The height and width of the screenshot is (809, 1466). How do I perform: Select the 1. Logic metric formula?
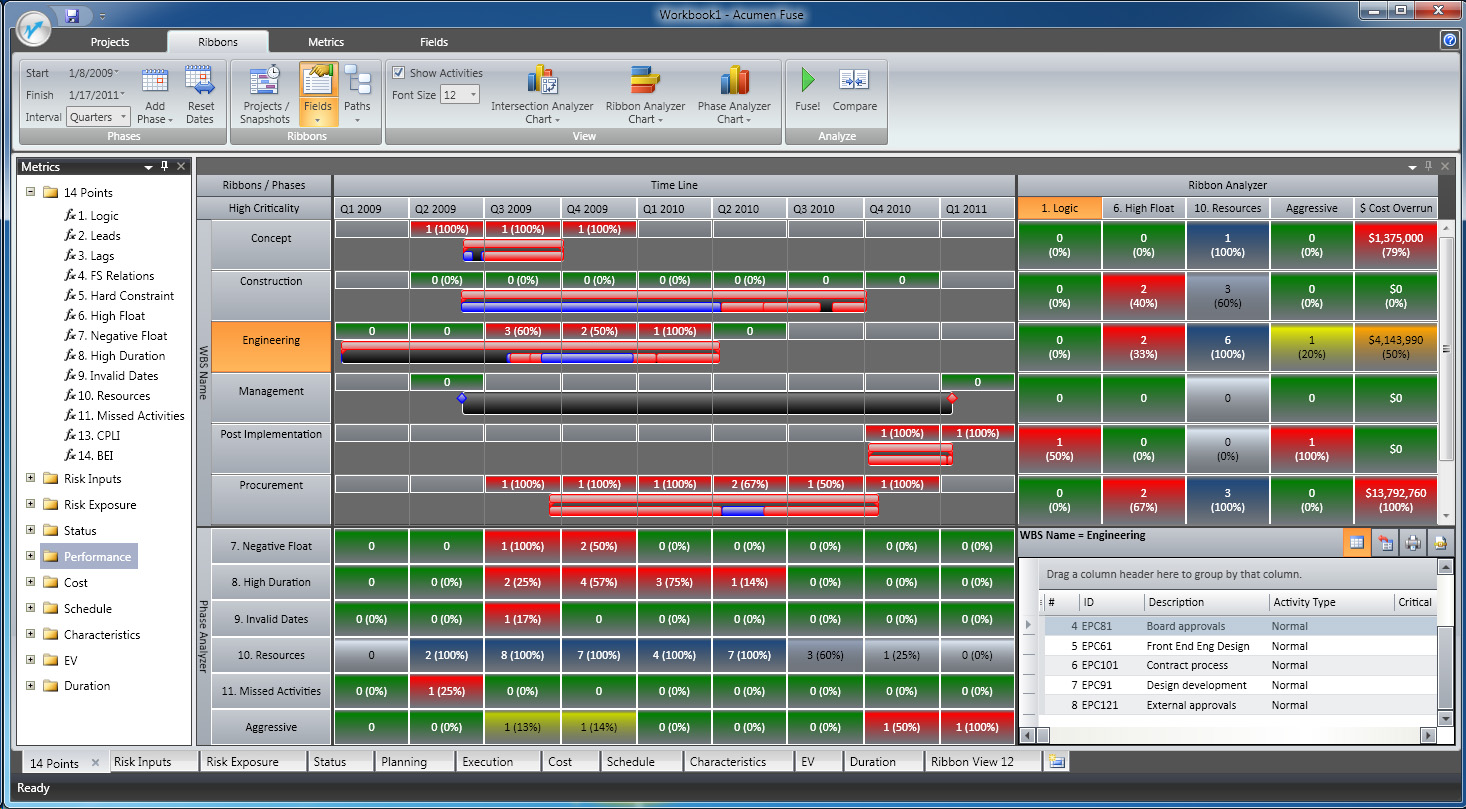click(x=91, y=216)
